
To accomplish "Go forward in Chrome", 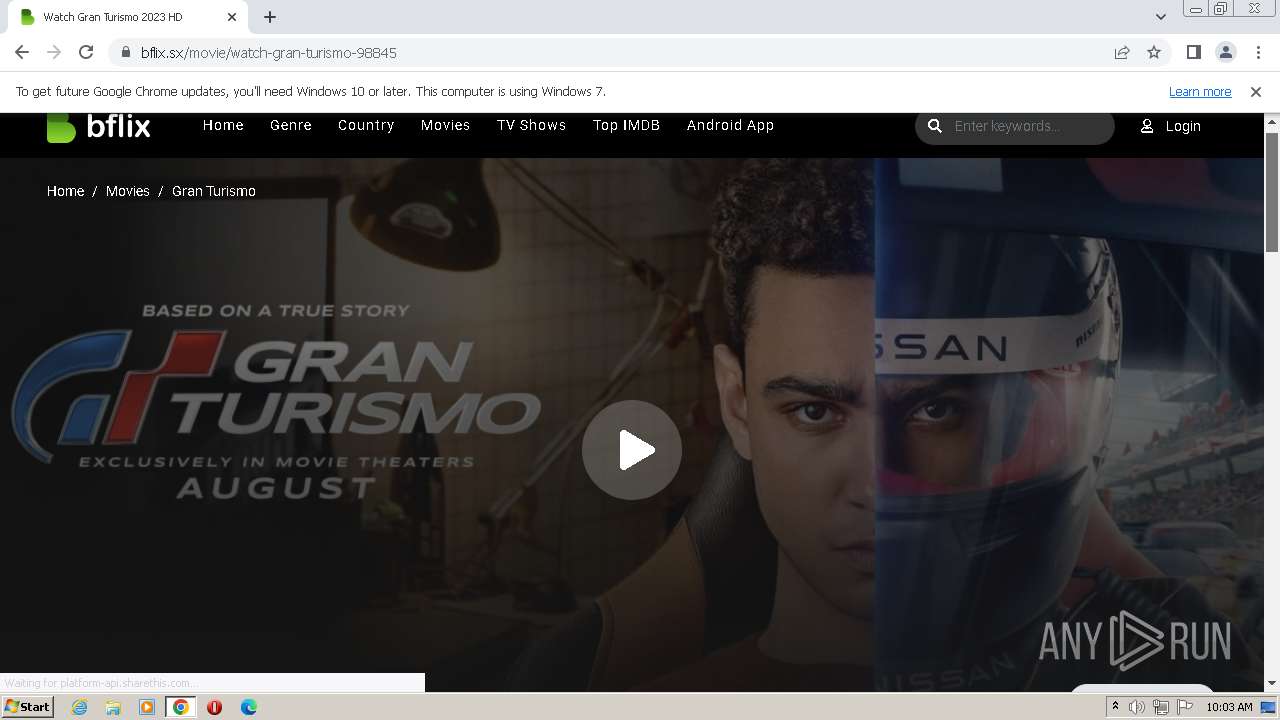I will point(54,52).
